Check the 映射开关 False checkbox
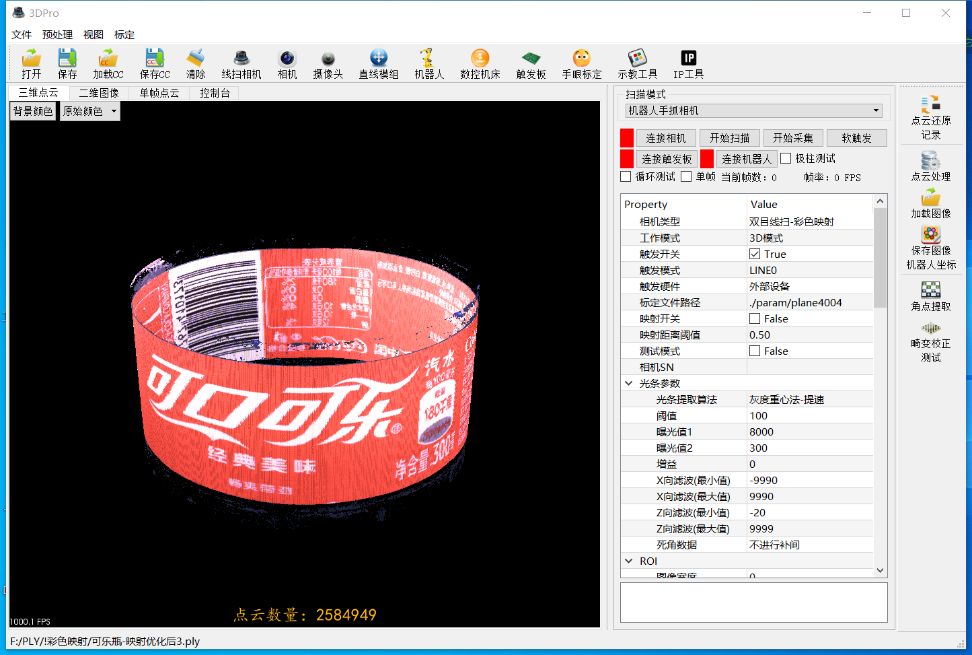Viewport: 972px width, 655px height. click(x=754, y=319)
